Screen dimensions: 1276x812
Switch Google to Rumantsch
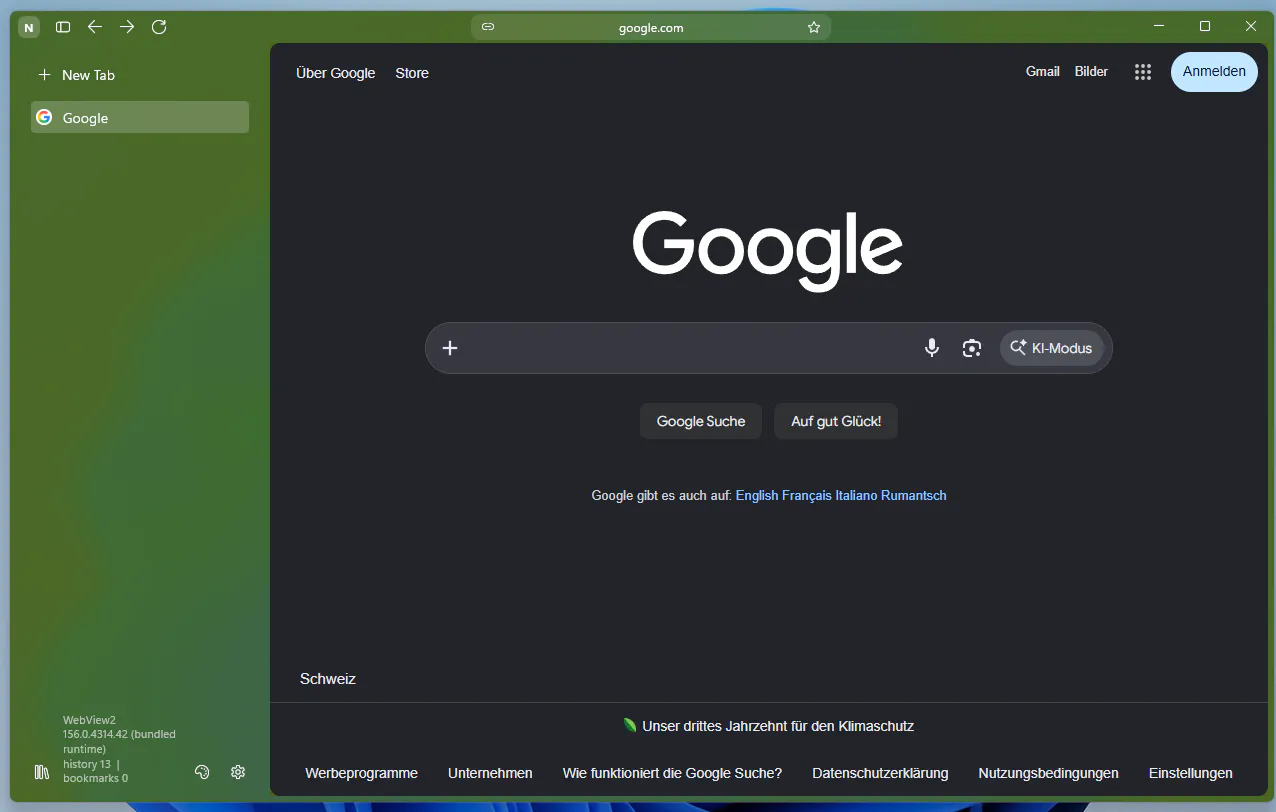point(914,495)
